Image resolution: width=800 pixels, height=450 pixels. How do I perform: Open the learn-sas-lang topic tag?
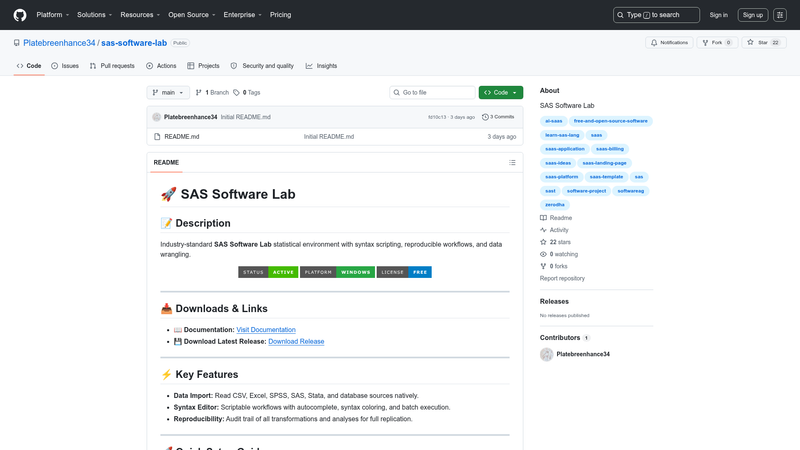tap(562, 135)
